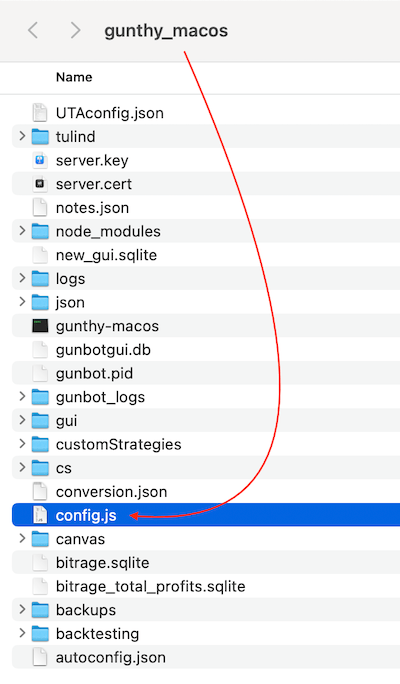Select the file named UTAconfig.json
This screenshot has height=684, width=400.
[x=110, y=113]
